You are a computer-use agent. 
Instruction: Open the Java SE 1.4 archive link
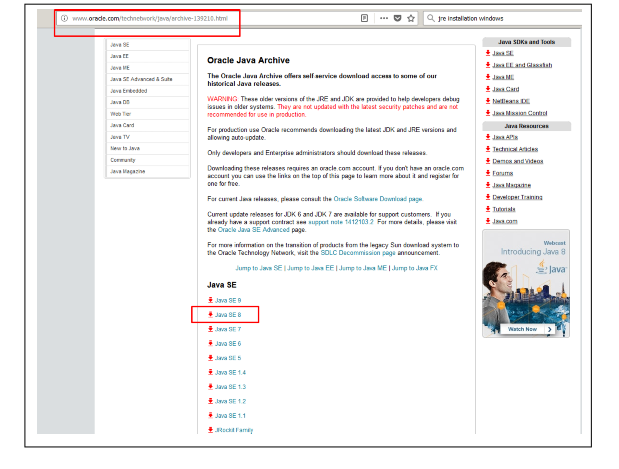click(230, 372)
